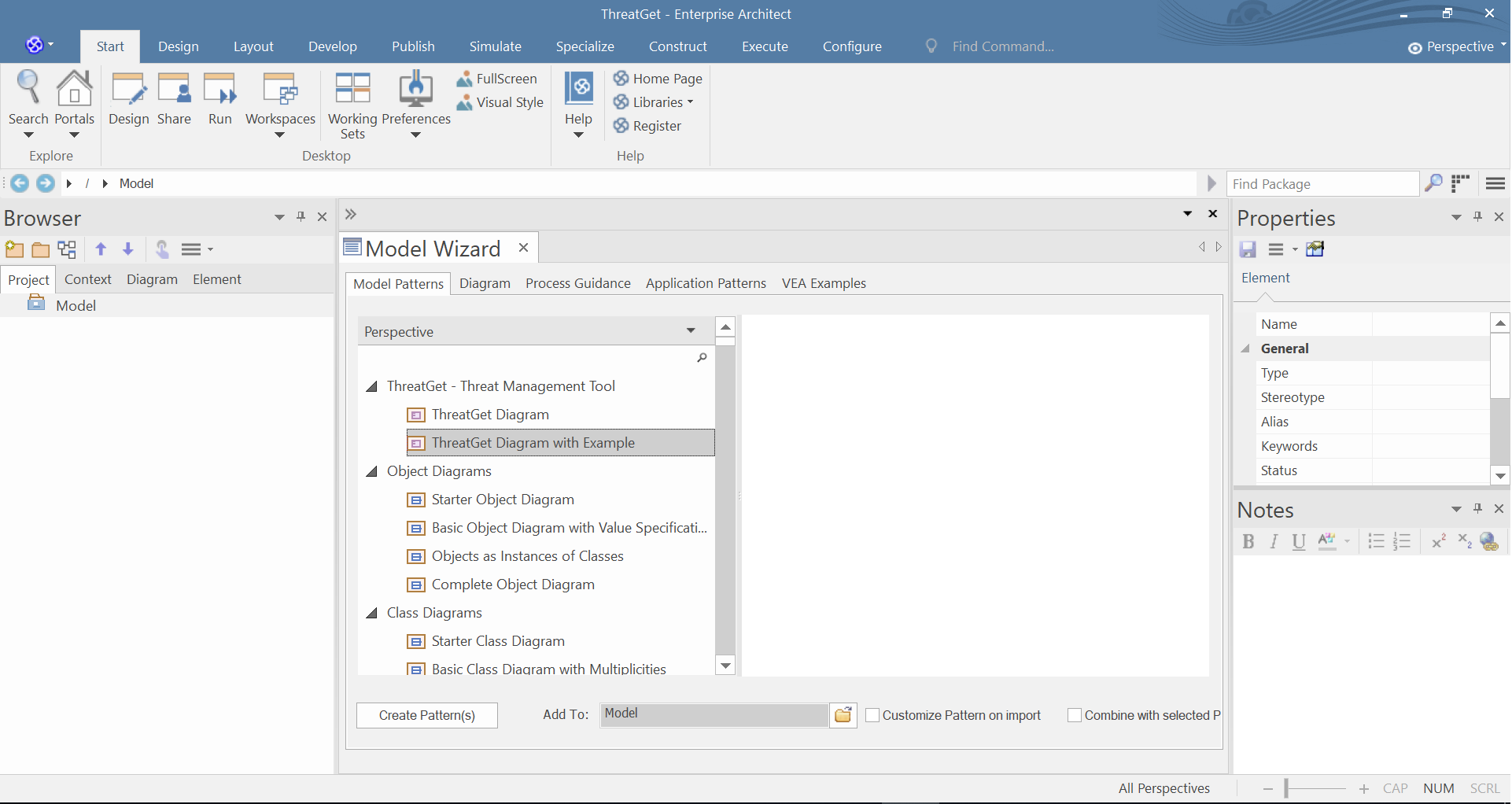
Task: Click the Find Command search field
Action: pyautogui.click(x=1003, y=46)
